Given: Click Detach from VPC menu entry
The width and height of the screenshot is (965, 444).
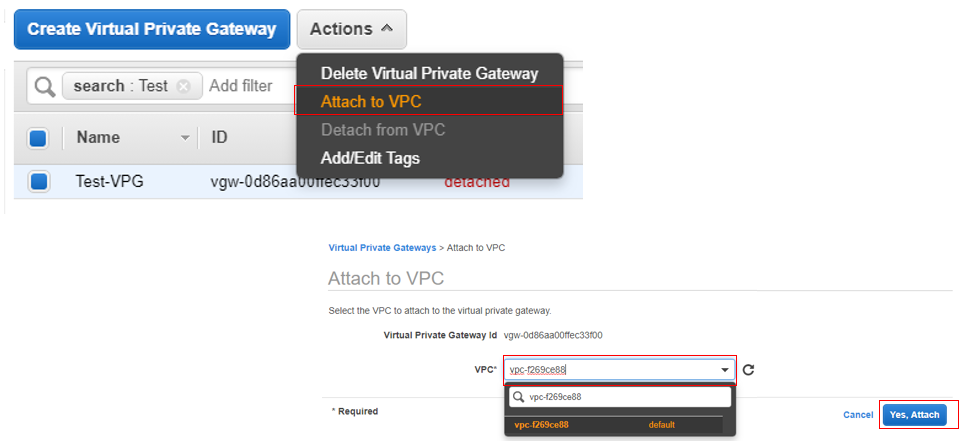Looking at the screenshot, I should click(383, 130).
